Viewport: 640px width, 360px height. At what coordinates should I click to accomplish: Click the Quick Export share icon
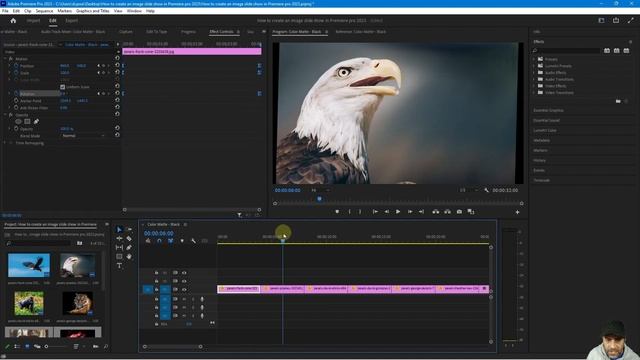click(x=616, y=20)
